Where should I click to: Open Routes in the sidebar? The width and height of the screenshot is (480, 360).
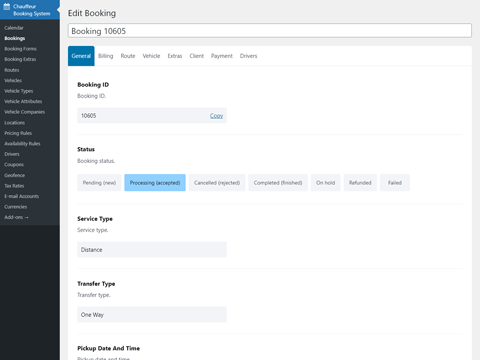[x=12, y=70]
